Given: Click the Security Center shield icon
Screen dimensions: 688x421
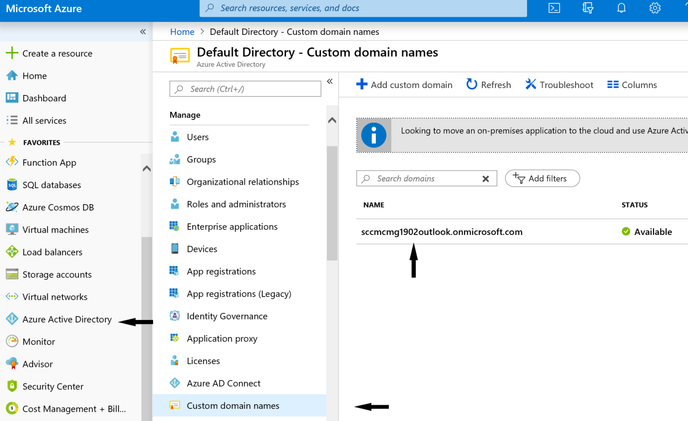Looking at the screenshot, I should coord(12,386).
